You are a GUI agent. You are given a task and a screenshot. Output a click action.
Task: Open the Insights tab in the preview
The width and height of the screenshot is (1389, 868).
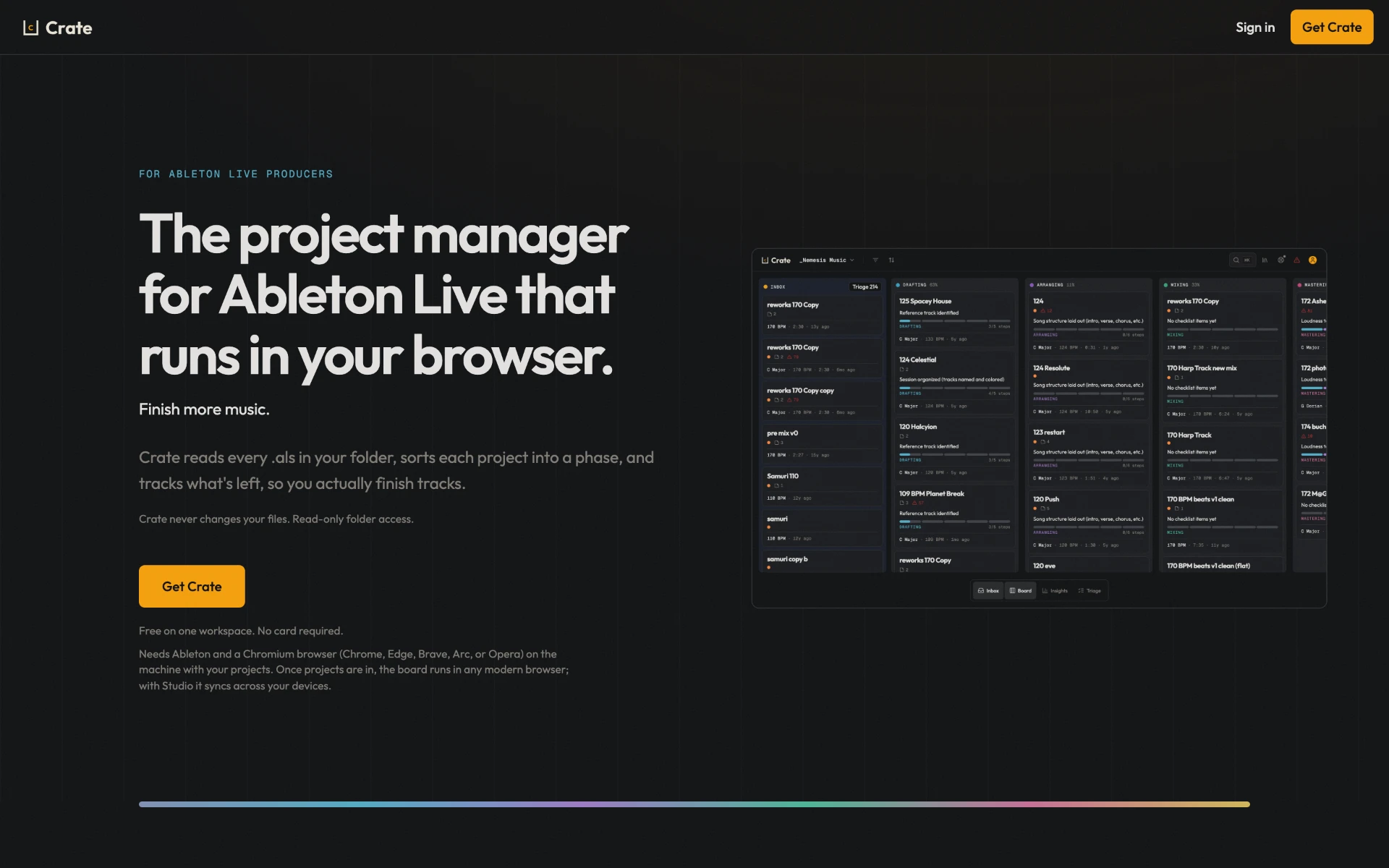(1055, 591)
